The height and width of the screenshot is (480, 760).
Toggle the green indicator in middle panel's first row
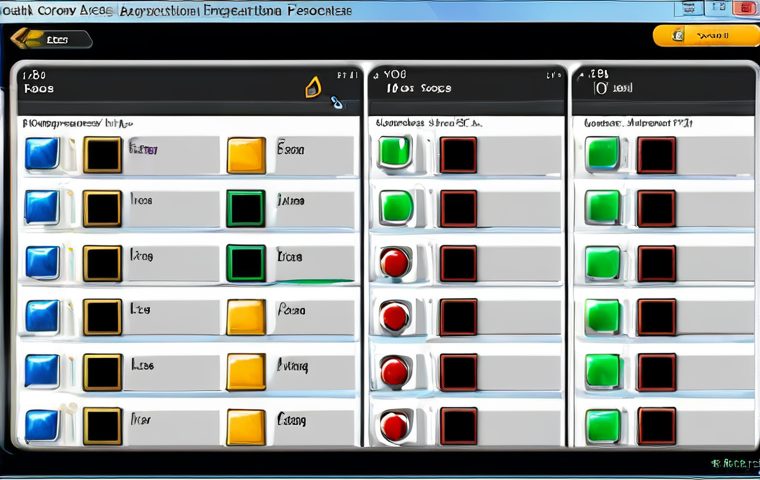pyautogui.click(x=395, y=154)
